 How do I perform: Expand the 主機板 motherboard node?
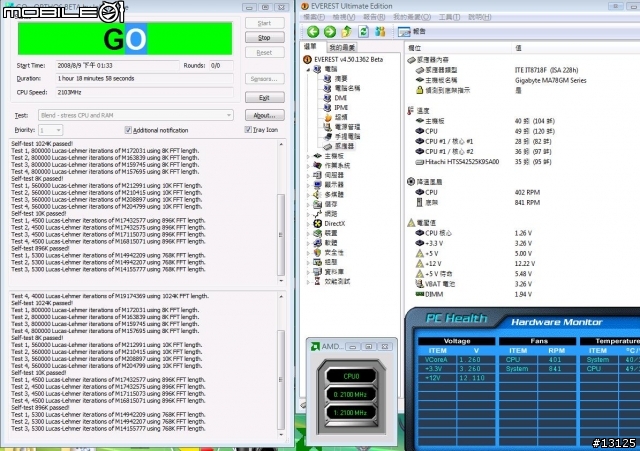309,156
